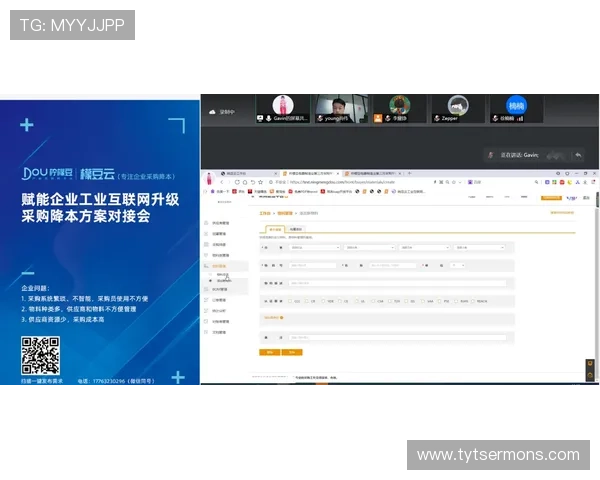Image resolution: width=600 pixels, height=480 pixels.
Task: Select Gavin's participant video tile
Action: pos(283,109)
